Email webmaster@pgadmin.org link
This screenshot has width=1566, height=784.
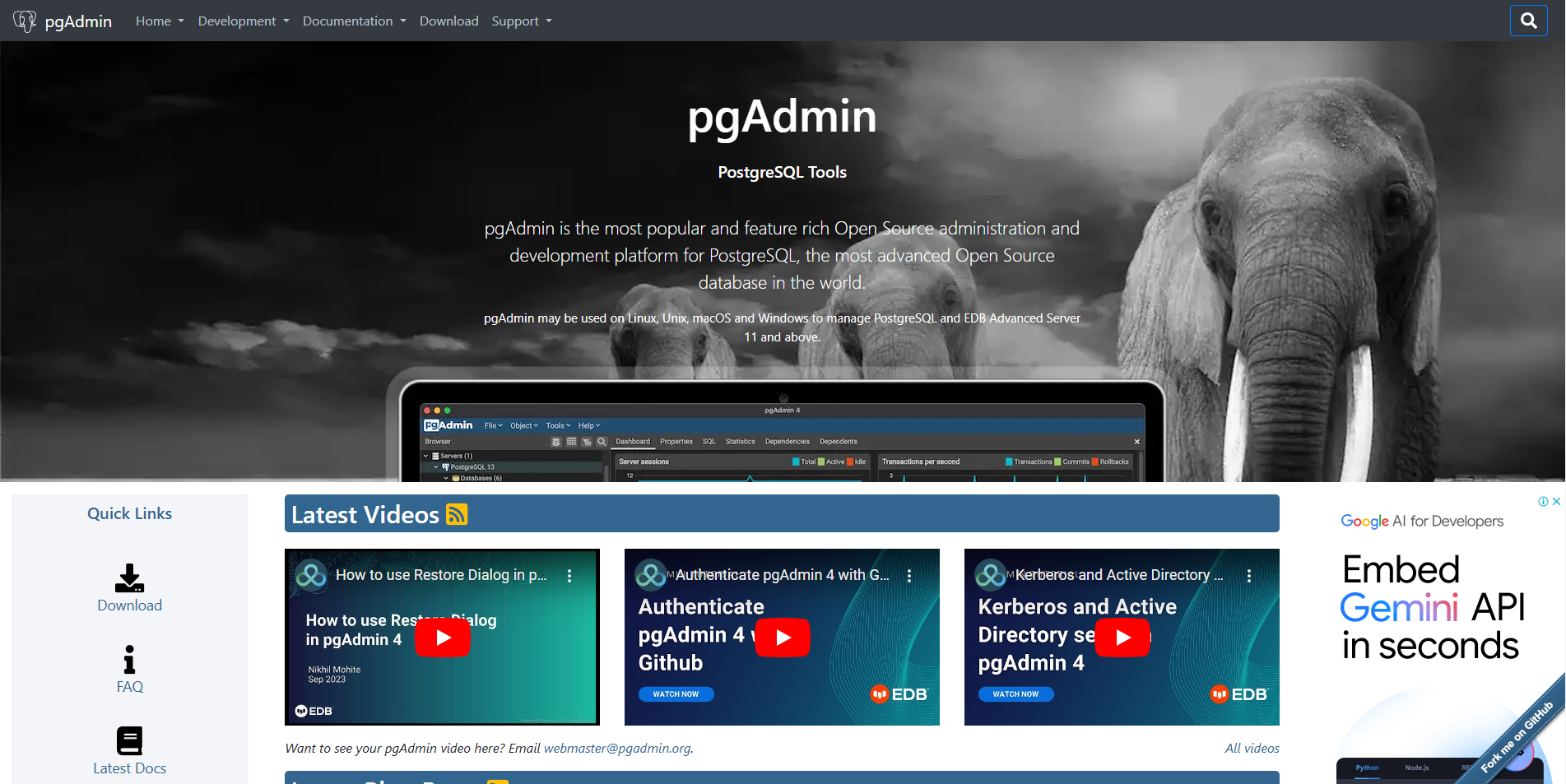617,749
